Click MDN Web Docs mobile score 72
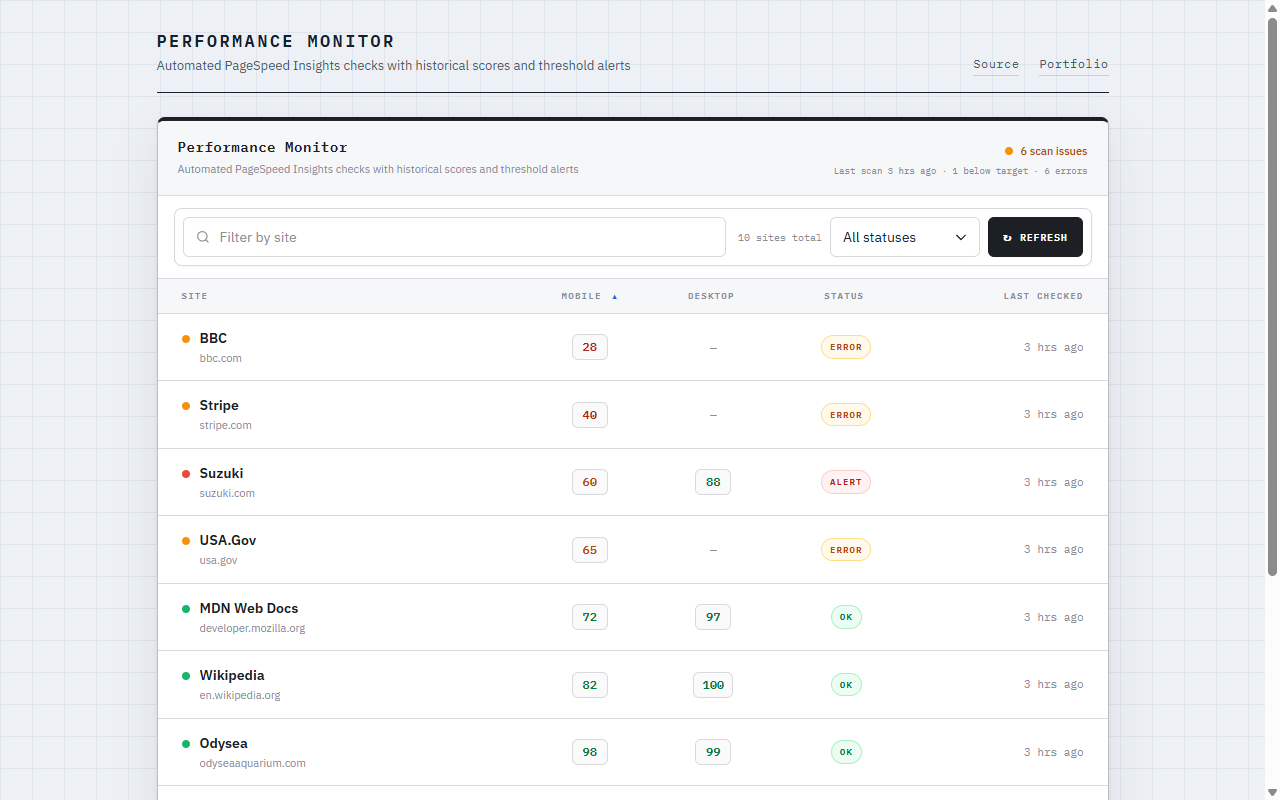Viewport: 1280px width, 800px height. pos(590,617)
